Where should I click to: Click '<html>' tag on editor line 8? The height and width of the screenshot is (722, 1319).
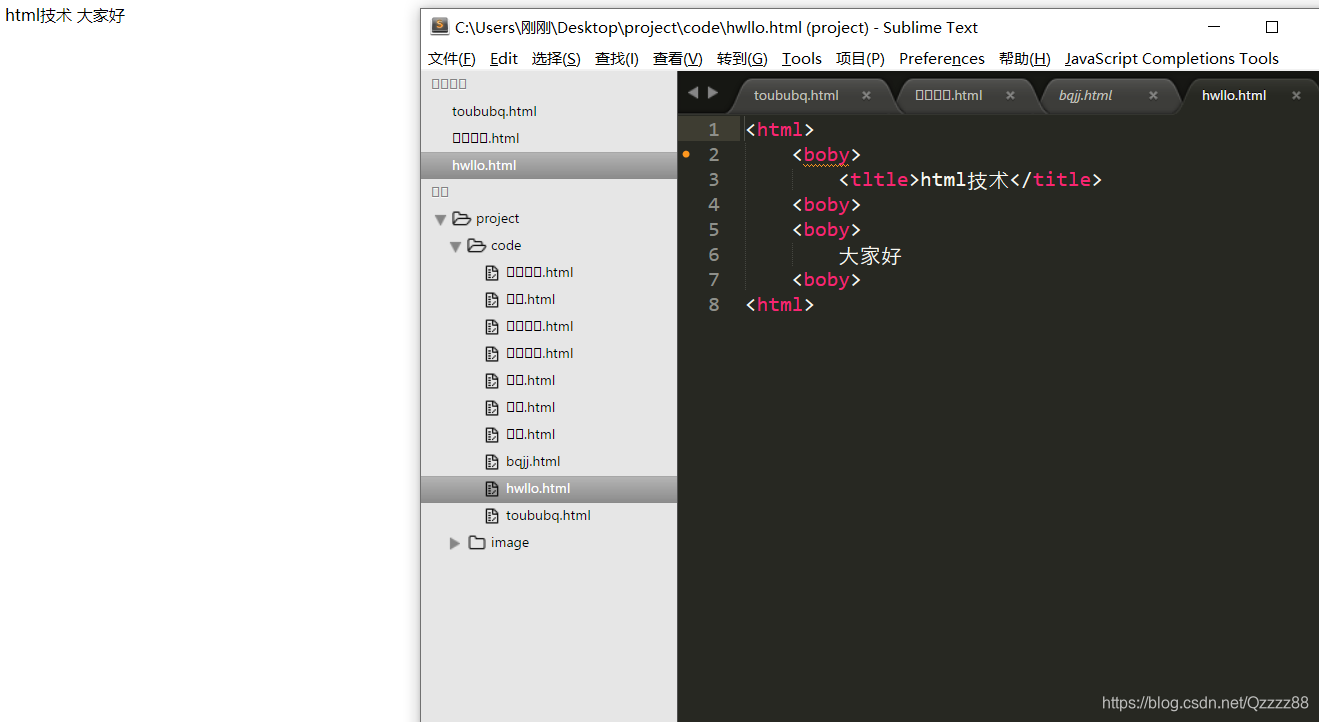pyautogui.click(x=780, y=305)
